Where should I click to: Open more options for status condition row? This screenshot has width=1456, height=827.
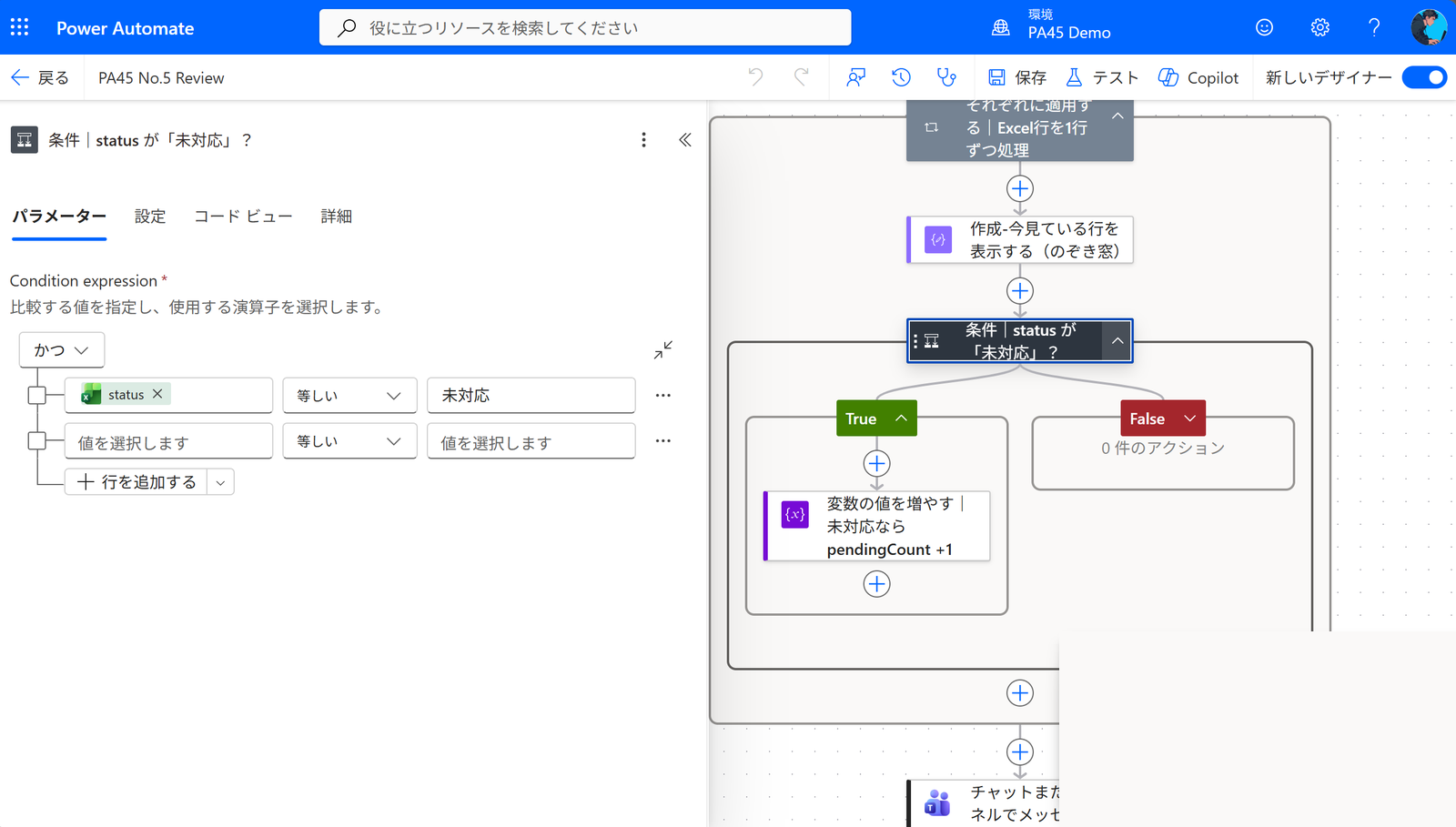662,395
